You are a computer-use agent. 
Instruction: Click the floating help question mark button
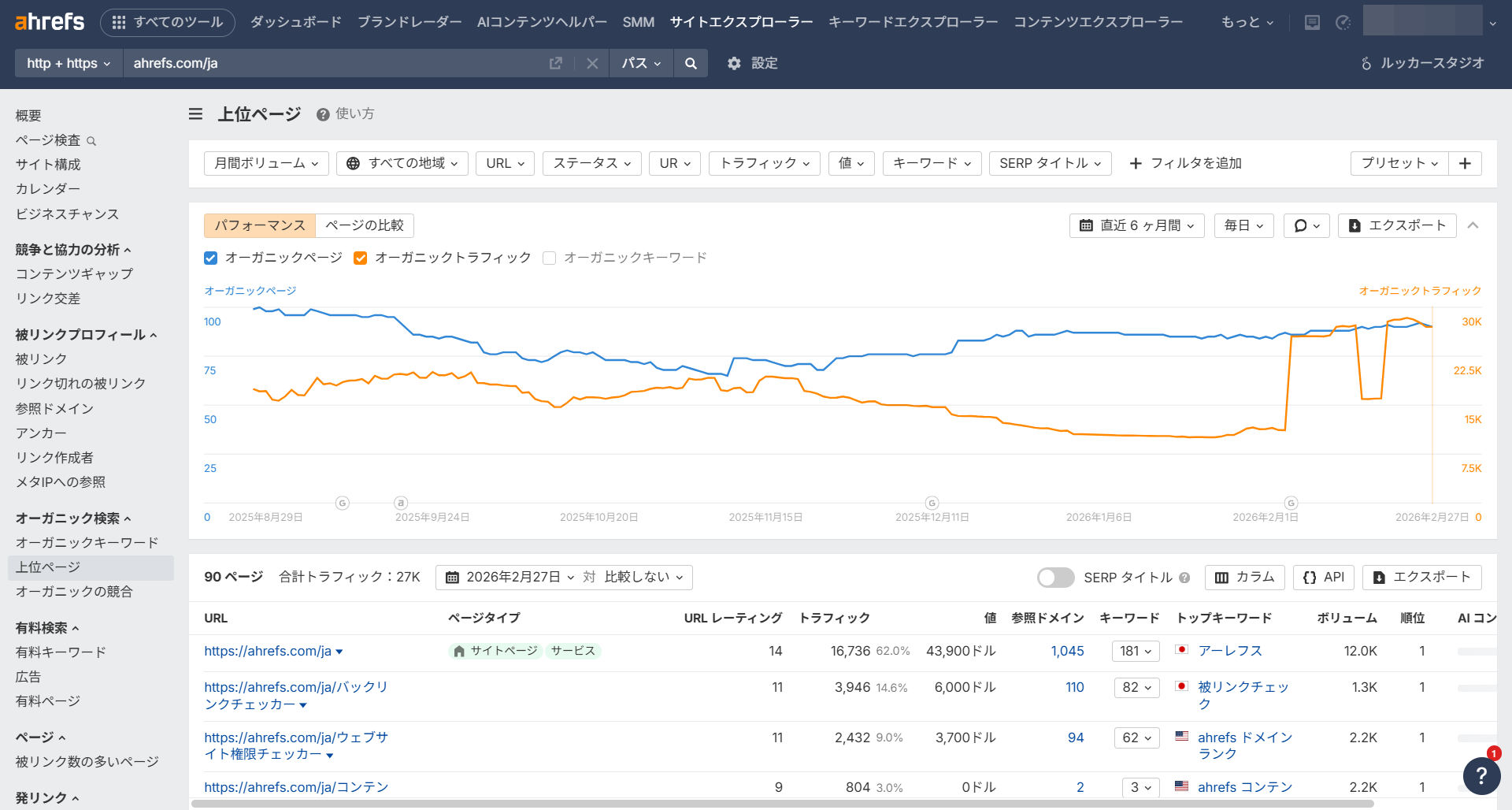[x=1482, y=776]
